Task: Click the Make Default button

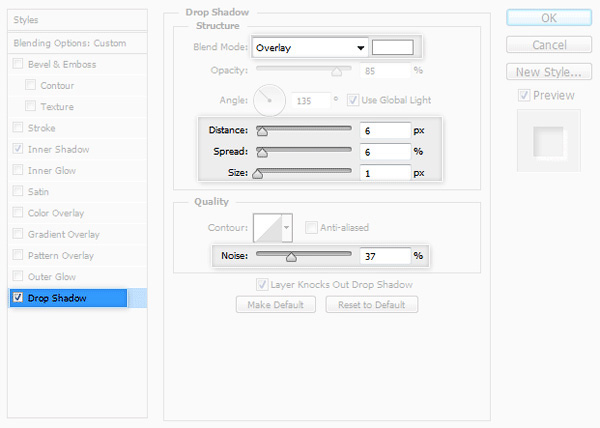Action: (276, 304)
